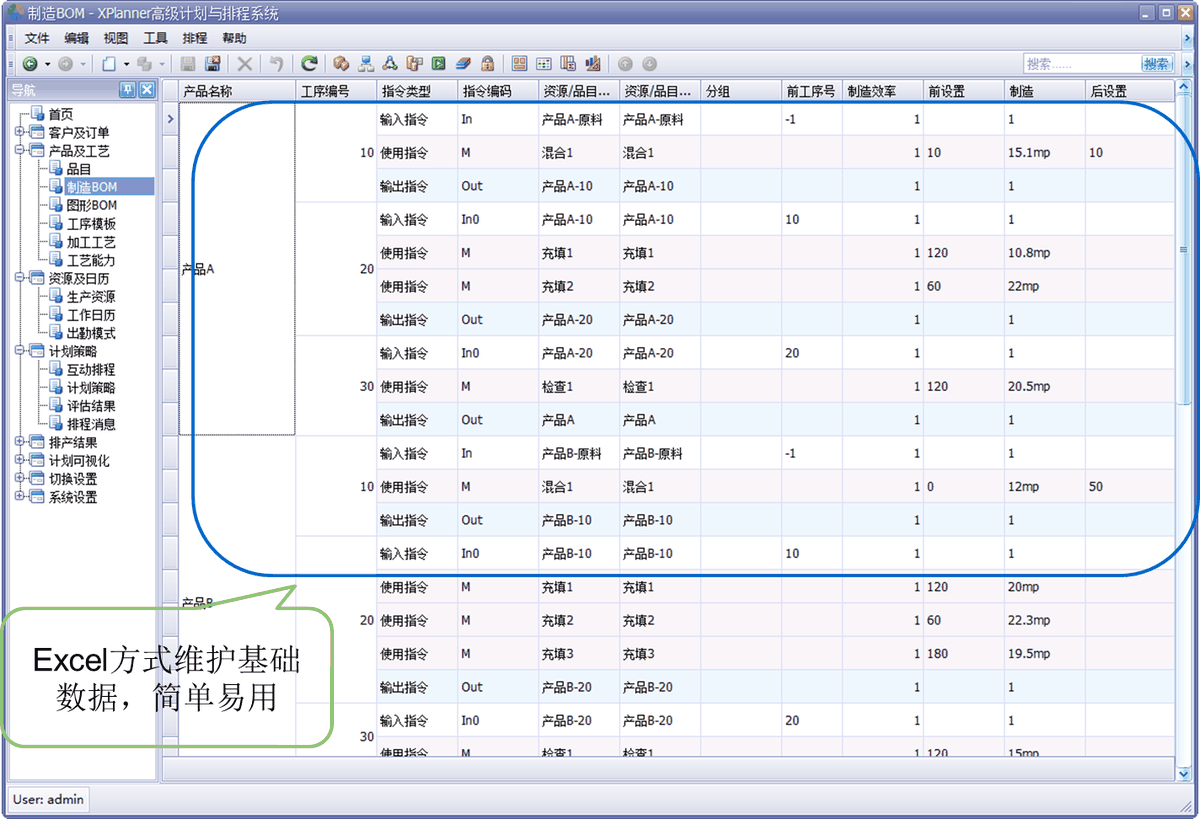Expand the 客户及订单 tree node
This screenshot has width=1200, height=819.
coord(20,132)
